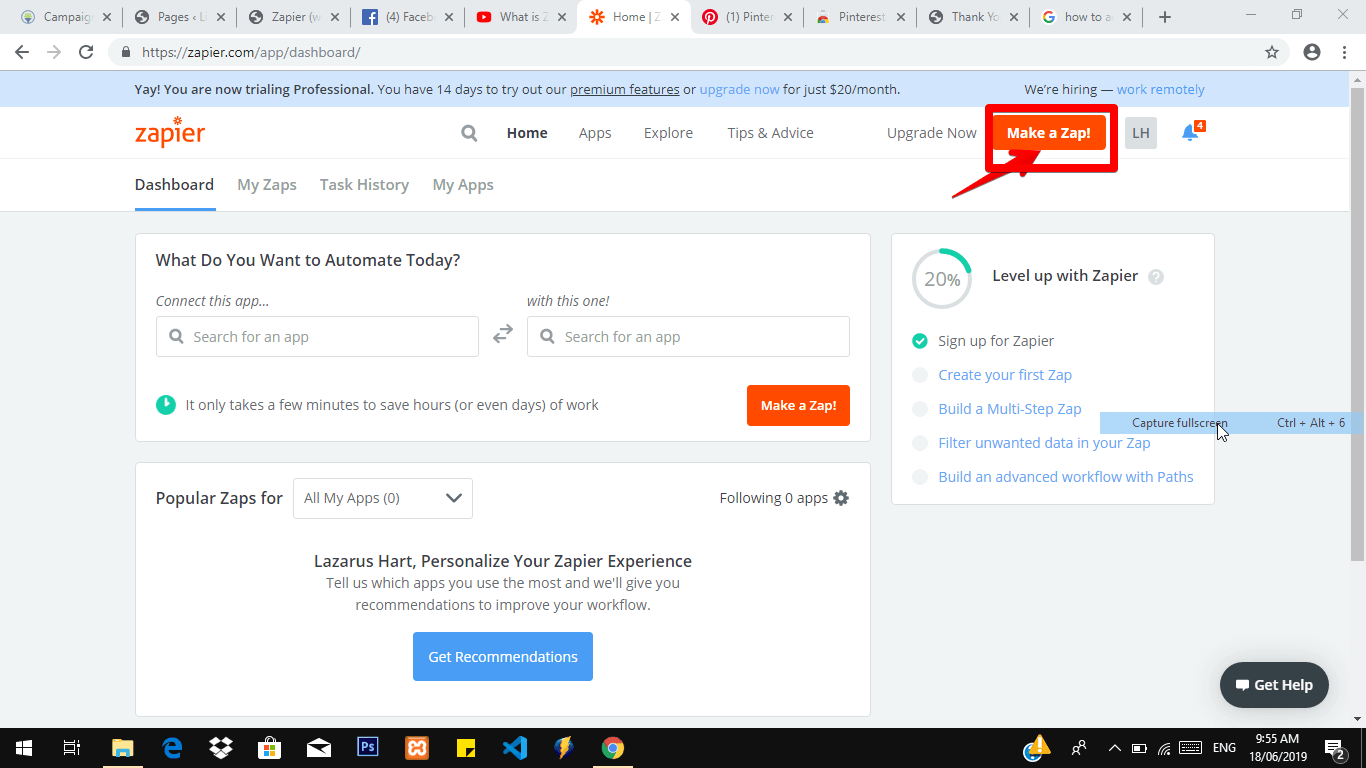This screenshot has width=1366, height=768.
Task: Show hidden system tray icons chevron
Action: pyautogui.click(x=1114, y=748)
